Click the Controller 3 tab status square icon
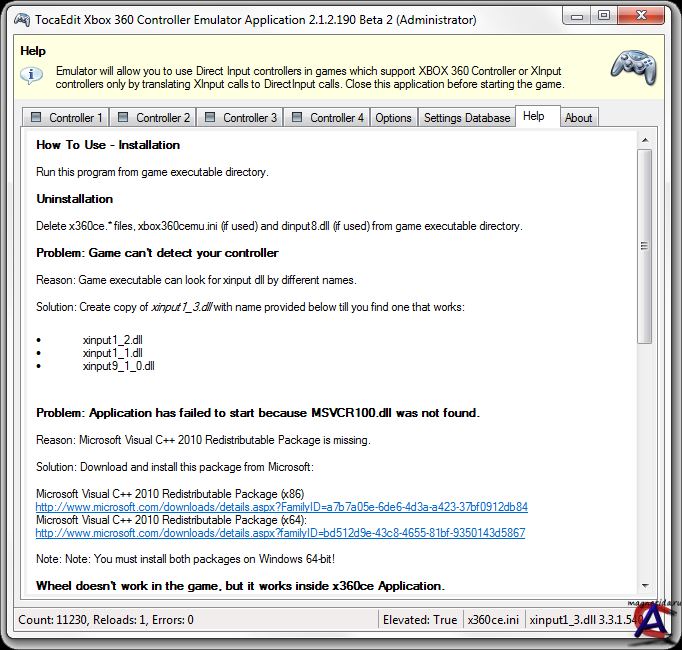 pyautogui.click(x=210, y=118)
